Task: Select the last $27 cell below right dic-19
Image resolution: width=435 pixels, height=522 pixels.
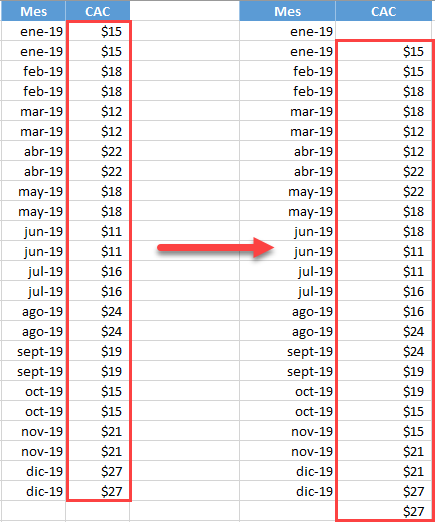Action: tap(383, 511)
